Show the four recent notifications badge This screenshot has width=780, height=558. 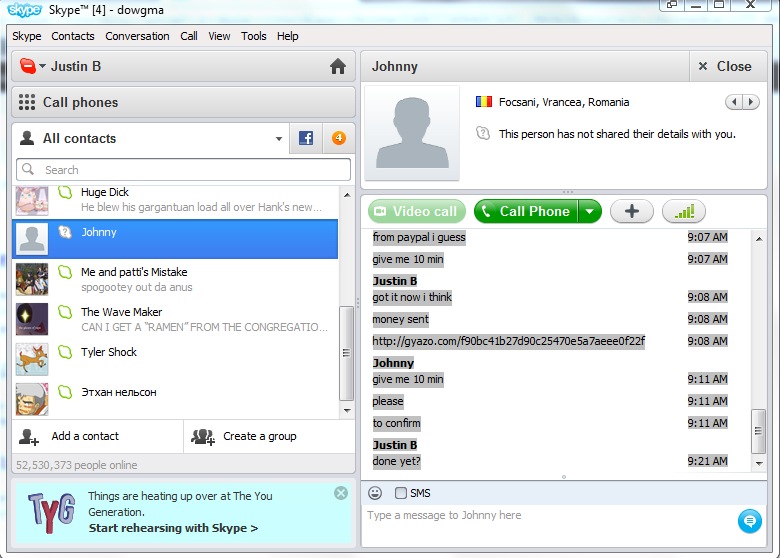tap(339, 138)
